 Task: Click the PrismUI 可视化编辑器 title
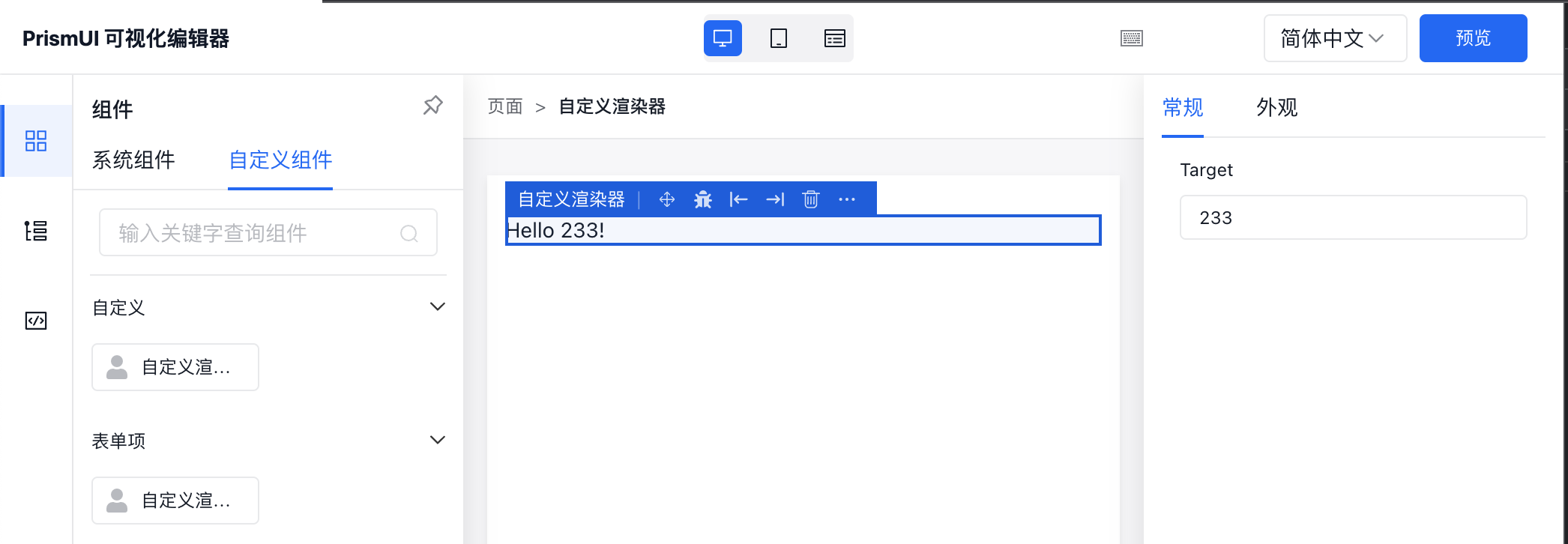(126, 38)
